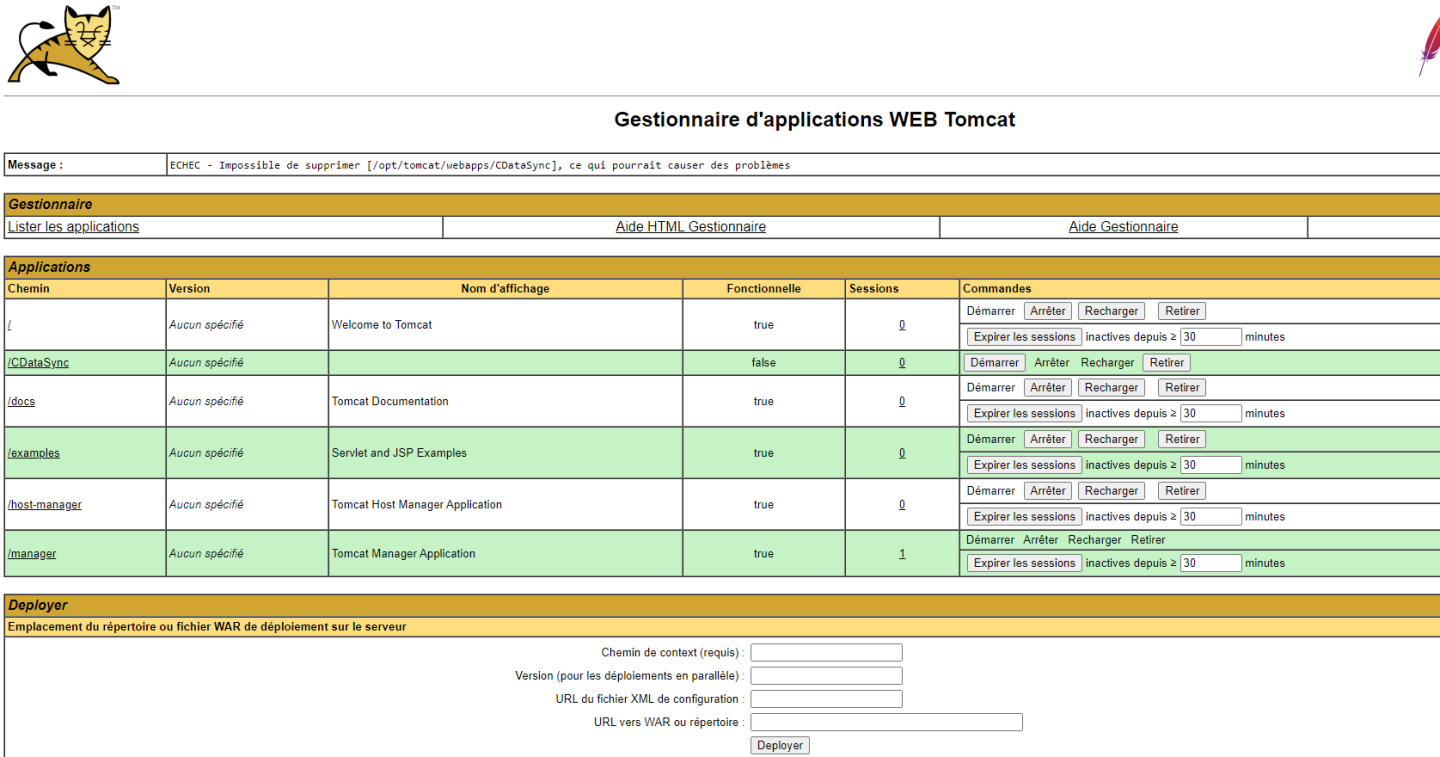
Task: Click the Tomcat cat logo
Action: pyautogui.click(x=64, y=44)
